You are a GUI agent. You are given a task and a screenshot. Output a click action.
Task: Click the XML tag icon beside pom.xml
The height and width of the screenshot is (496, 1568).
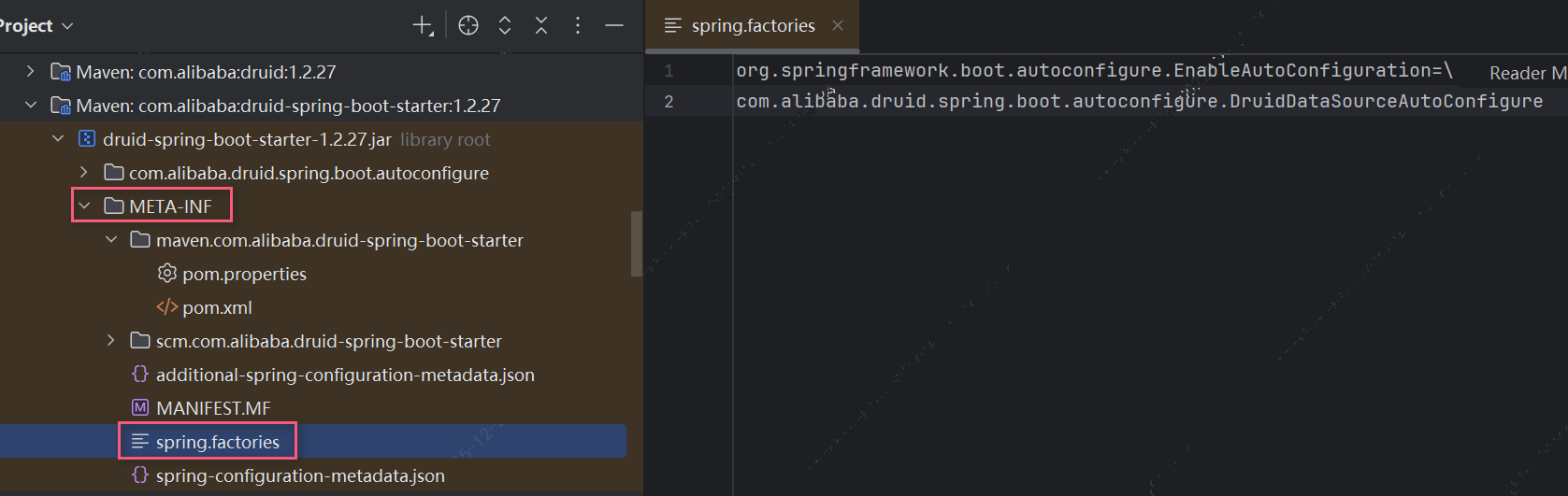point(166,307)
